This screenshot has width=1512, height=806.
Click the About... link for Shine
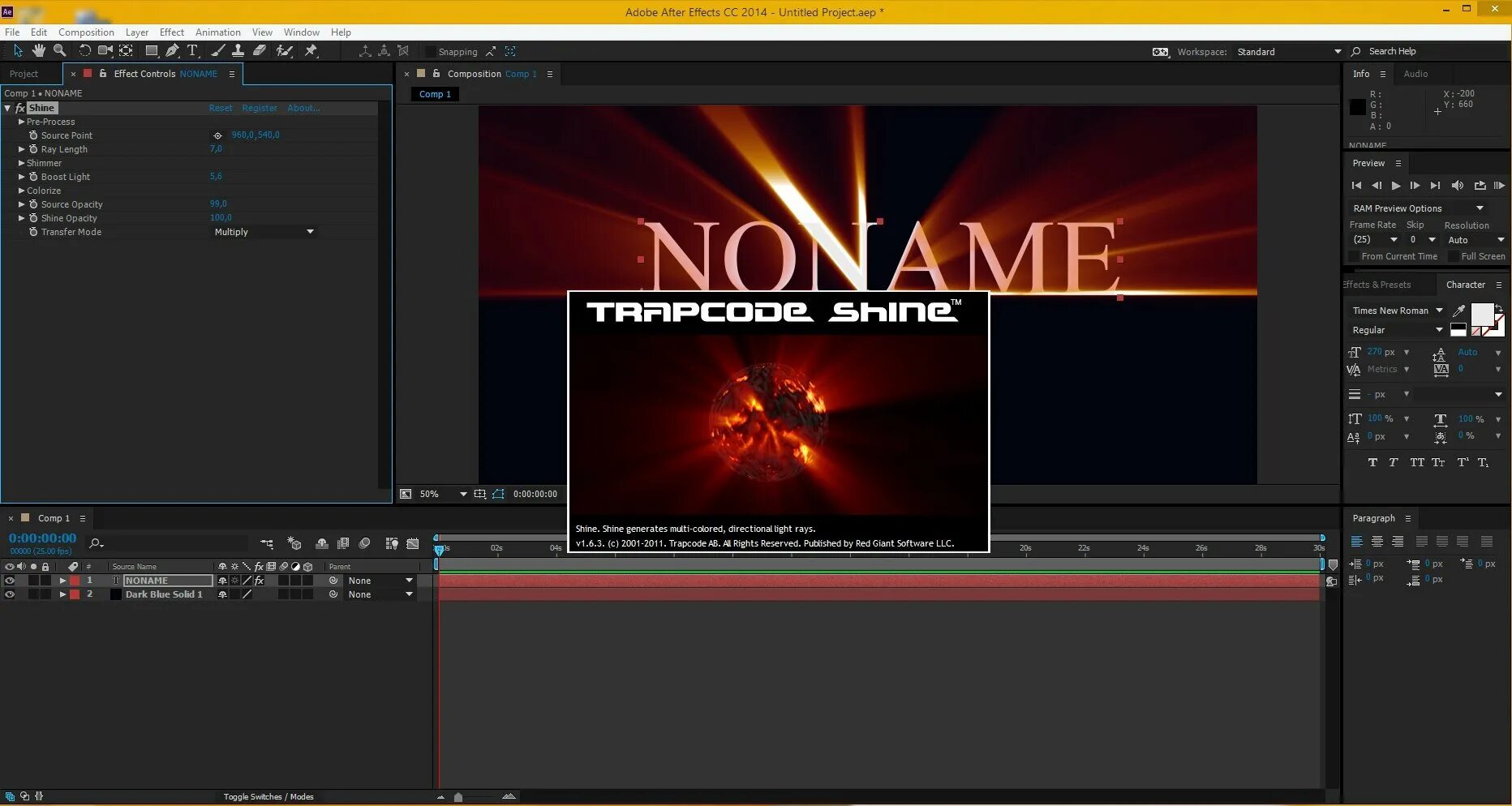click(304, 108)
